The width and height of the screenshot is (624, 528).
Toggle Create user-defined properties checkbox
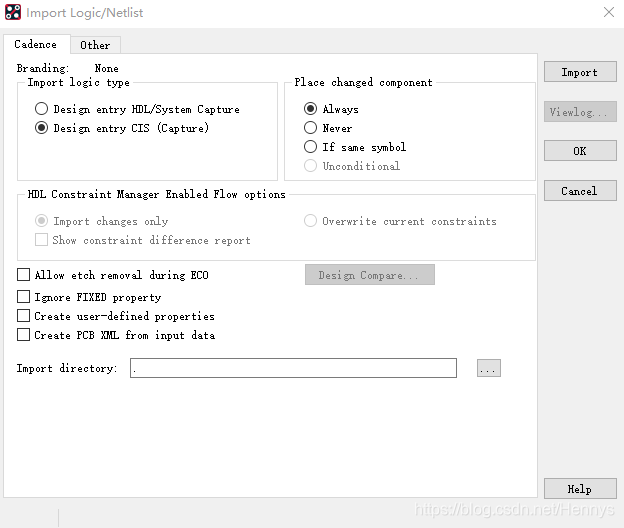click(24, 316)
